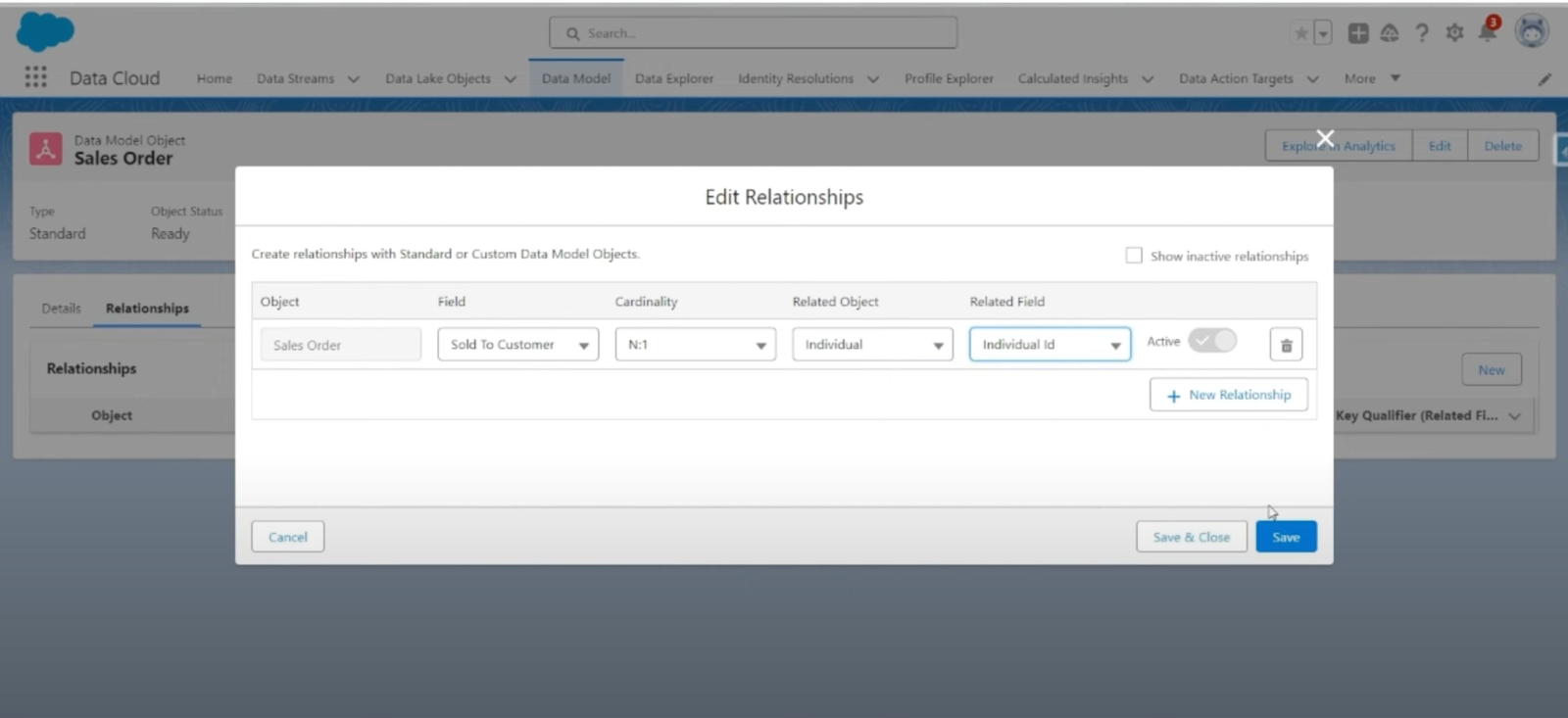This screenshot has height=718, width=1568.
Task: Open the Setup gear icon
Action: pyautogui.click(x=1454, y=33)
